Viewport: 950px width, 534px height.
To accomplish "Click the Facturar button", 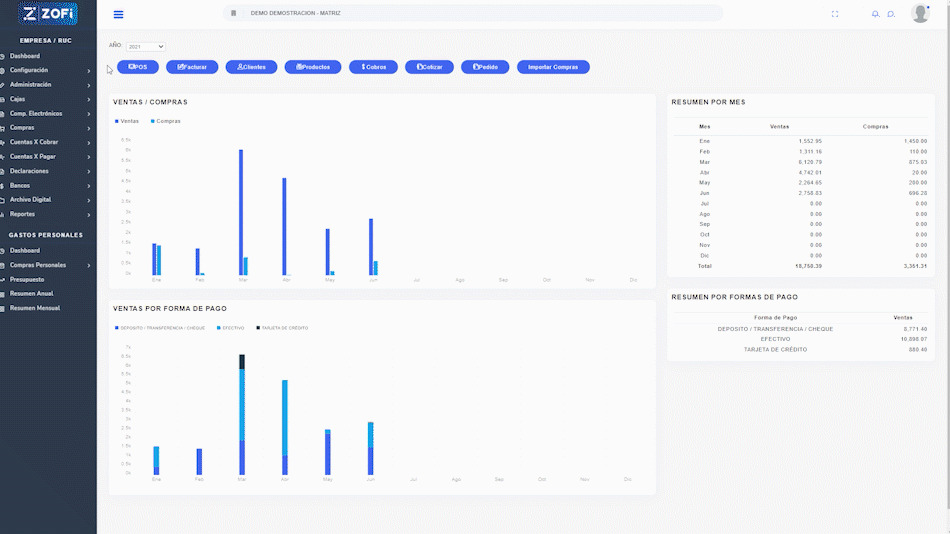I will click(x=192, y=67).
